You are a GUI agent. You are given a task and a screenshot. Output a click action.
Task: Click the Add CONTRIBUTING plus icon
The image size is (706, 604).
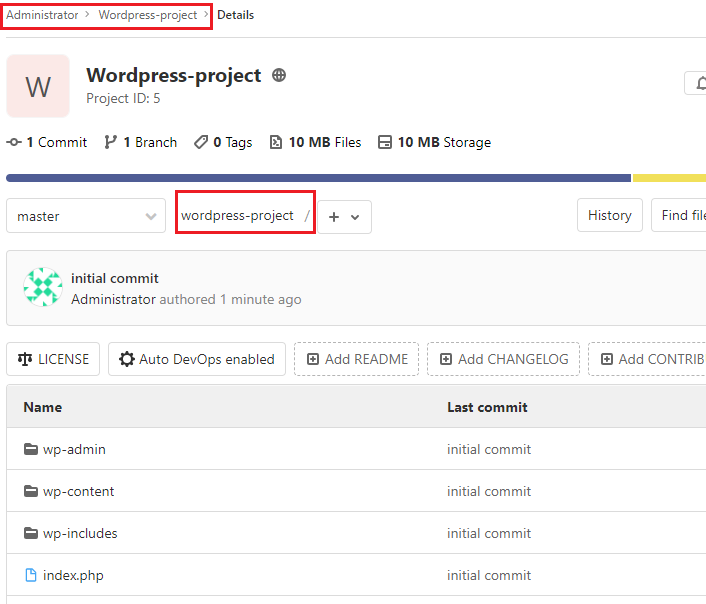pos(607,359)
